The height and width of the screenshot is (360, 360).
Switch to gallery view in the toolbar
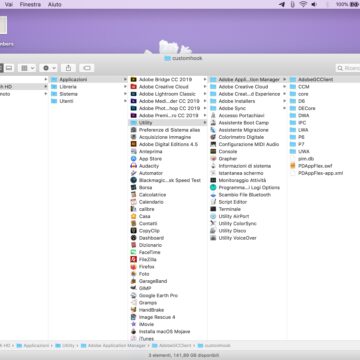[x=9, y=68]
